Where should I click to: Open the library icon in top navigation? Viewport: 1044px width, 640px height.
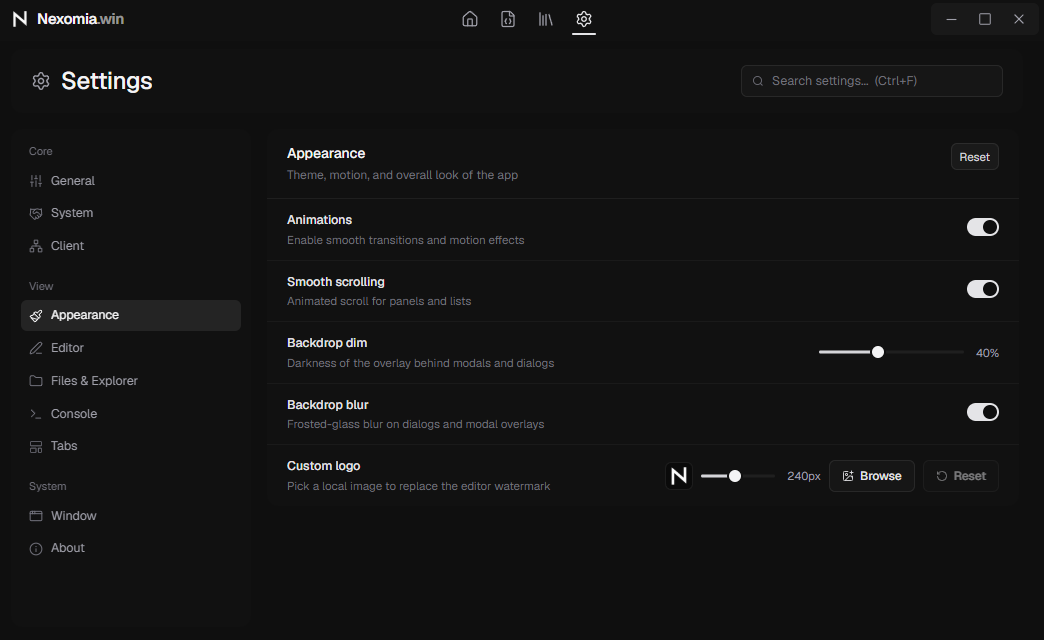point(546,19)
